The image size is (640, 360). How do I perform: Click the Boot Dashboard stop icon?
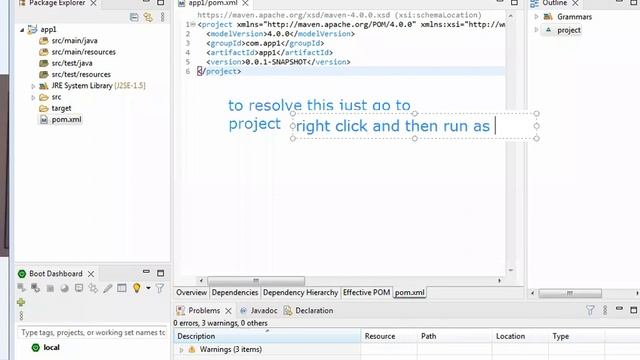click(x=50, y=289)
